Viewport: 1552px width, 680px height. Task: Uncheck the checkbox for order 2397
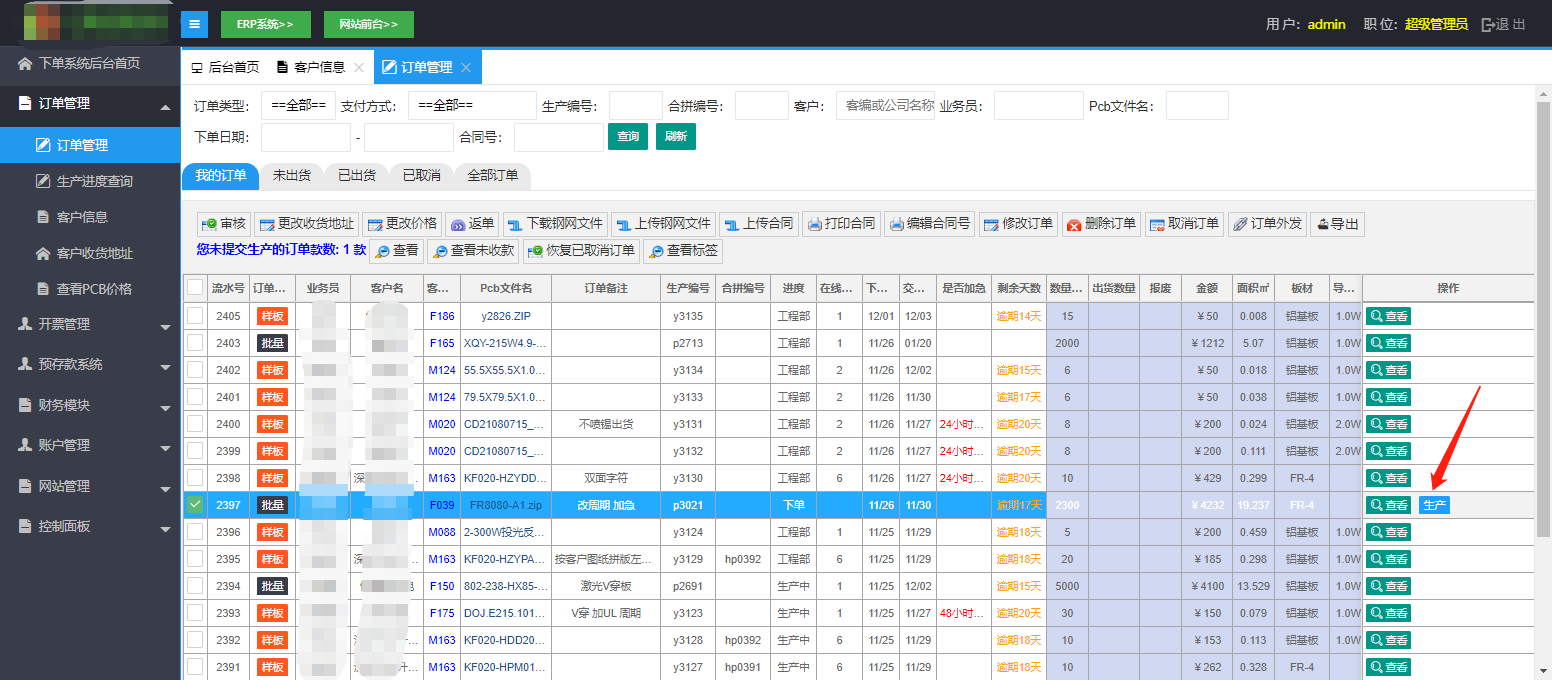(195, 505)
